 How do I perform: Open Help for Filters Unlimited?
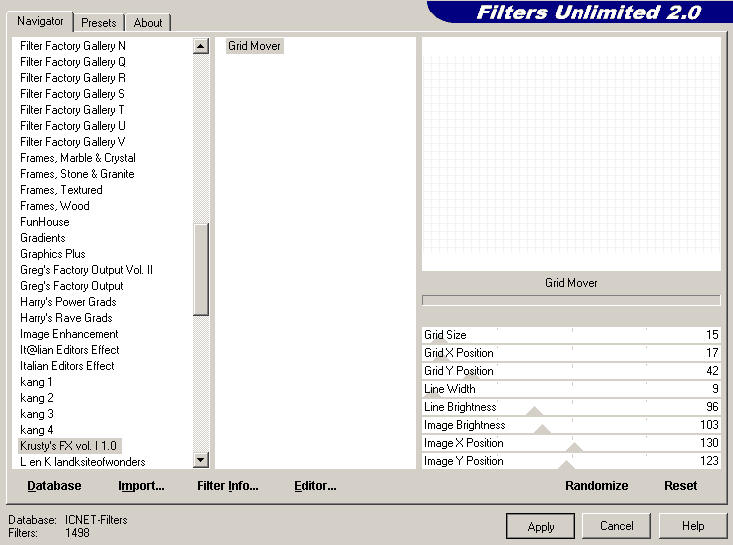click(693, 525)
